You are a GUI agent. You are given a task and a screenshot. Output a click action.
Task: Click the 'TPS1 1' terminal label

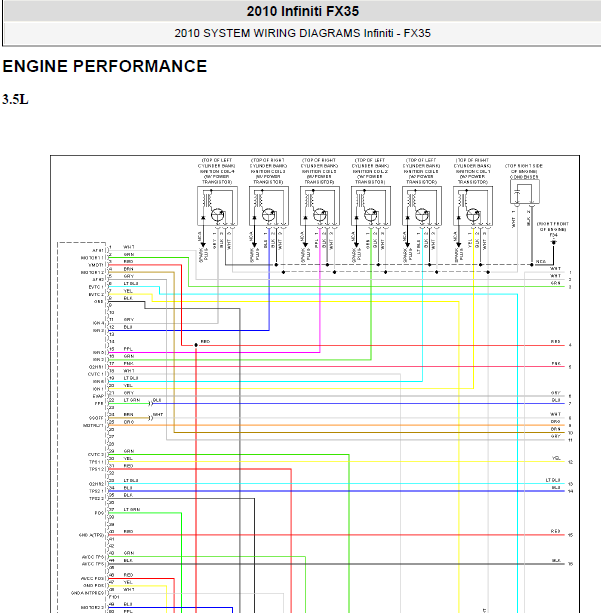click(x=97, y=462)
